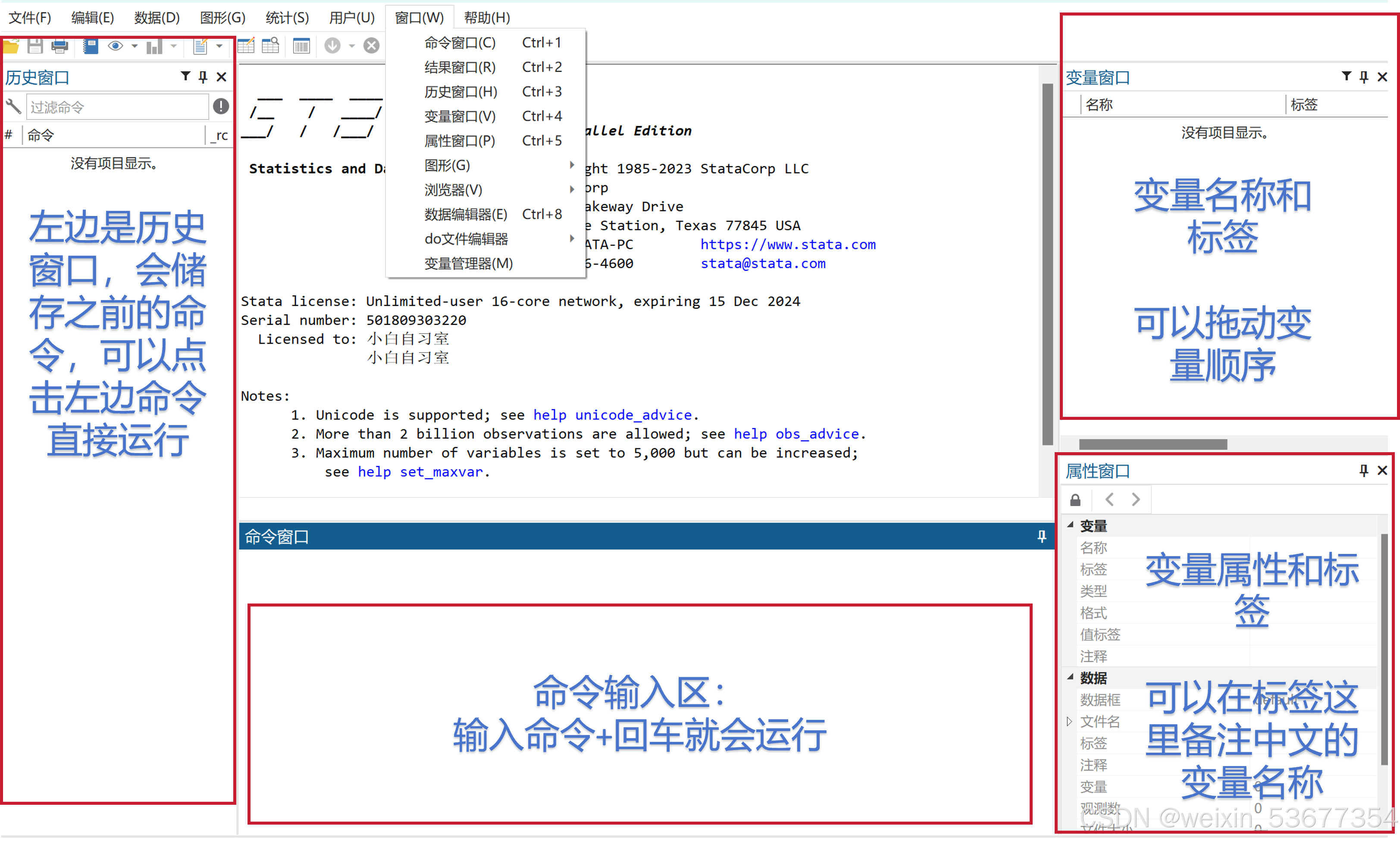The image size is (1400, 841).
Task: Click the help unicode_advice link
Action: point(611,415)
